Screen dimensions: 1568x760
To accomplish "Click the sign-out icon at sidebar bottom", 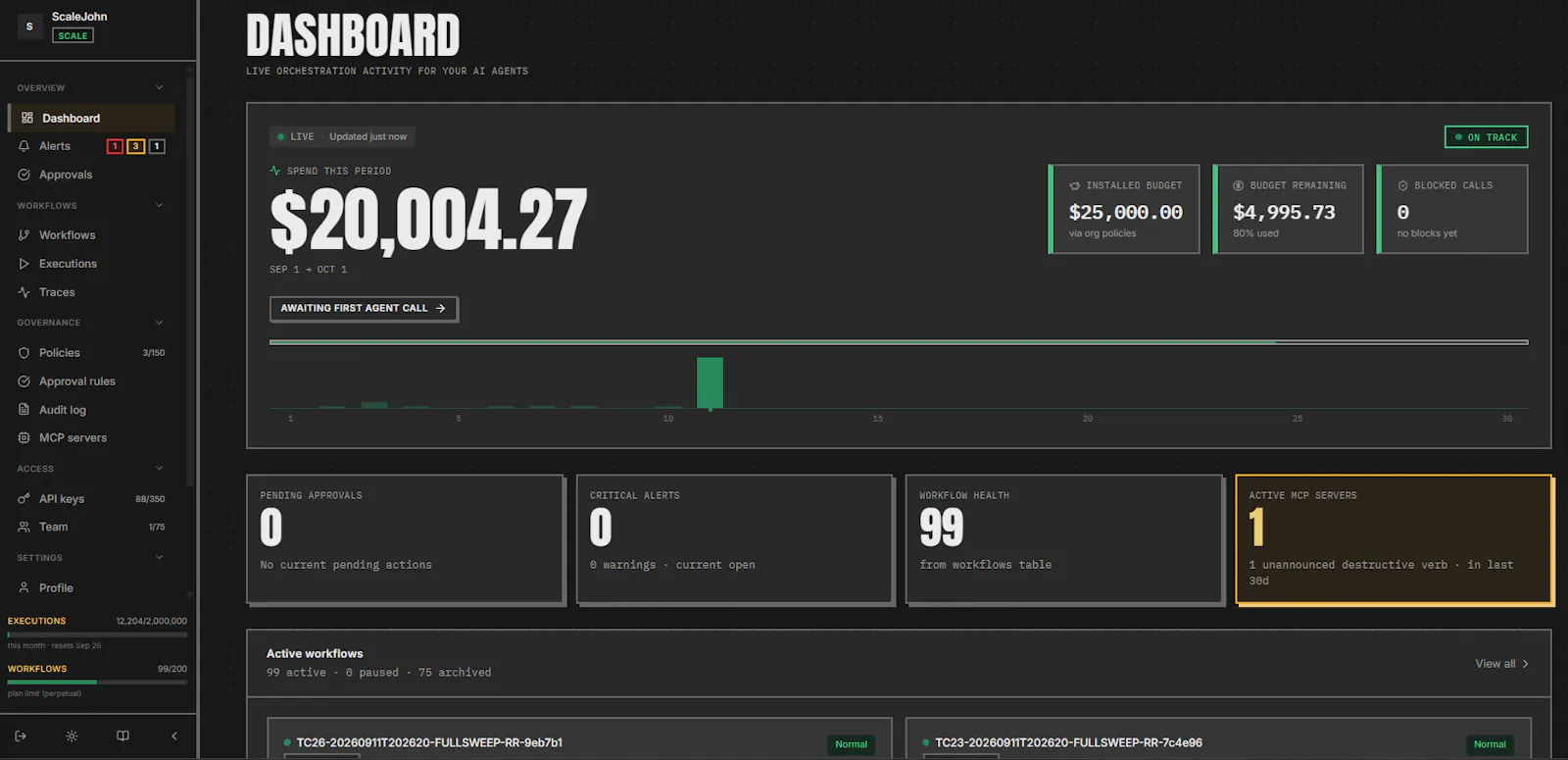I will tap(21, 735).
